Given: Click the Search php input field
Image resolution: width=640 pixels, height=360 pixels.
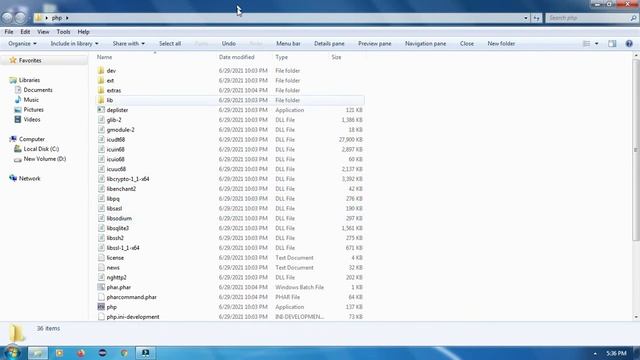Looking at the screenshot, I should [x=588, y=18].
